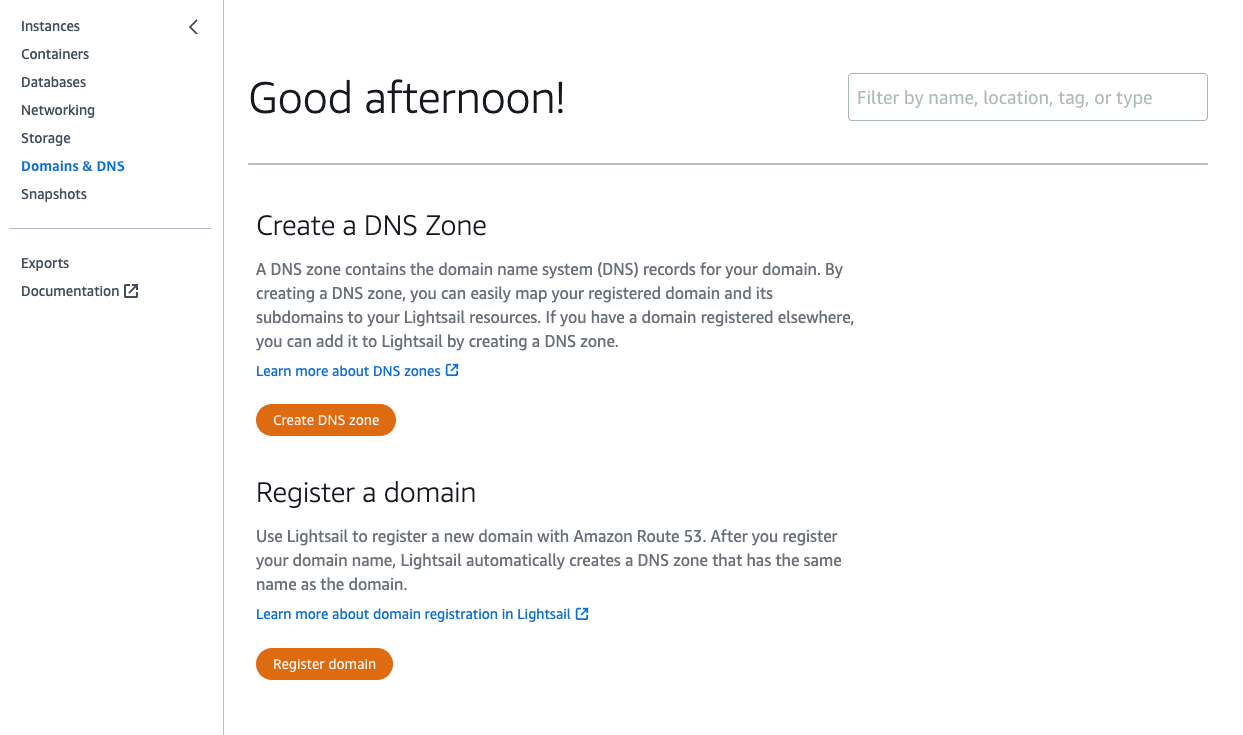Select Domains & DNS menu item
The width and height of the screenshot is (1243, 735).
tap(73, 166)
